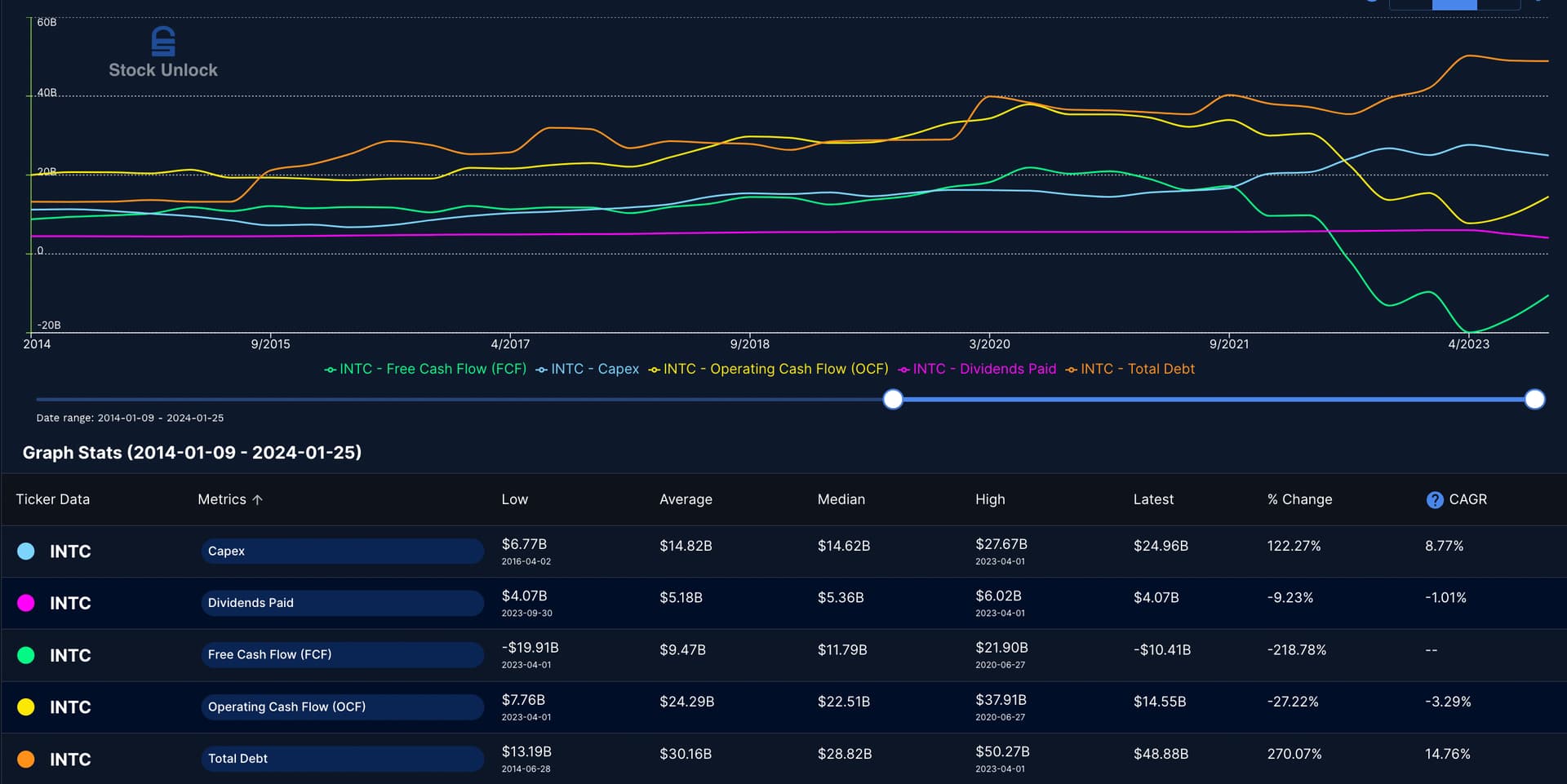
Task: Click the Capex low value $6.77B
Action: click(524, 544)
